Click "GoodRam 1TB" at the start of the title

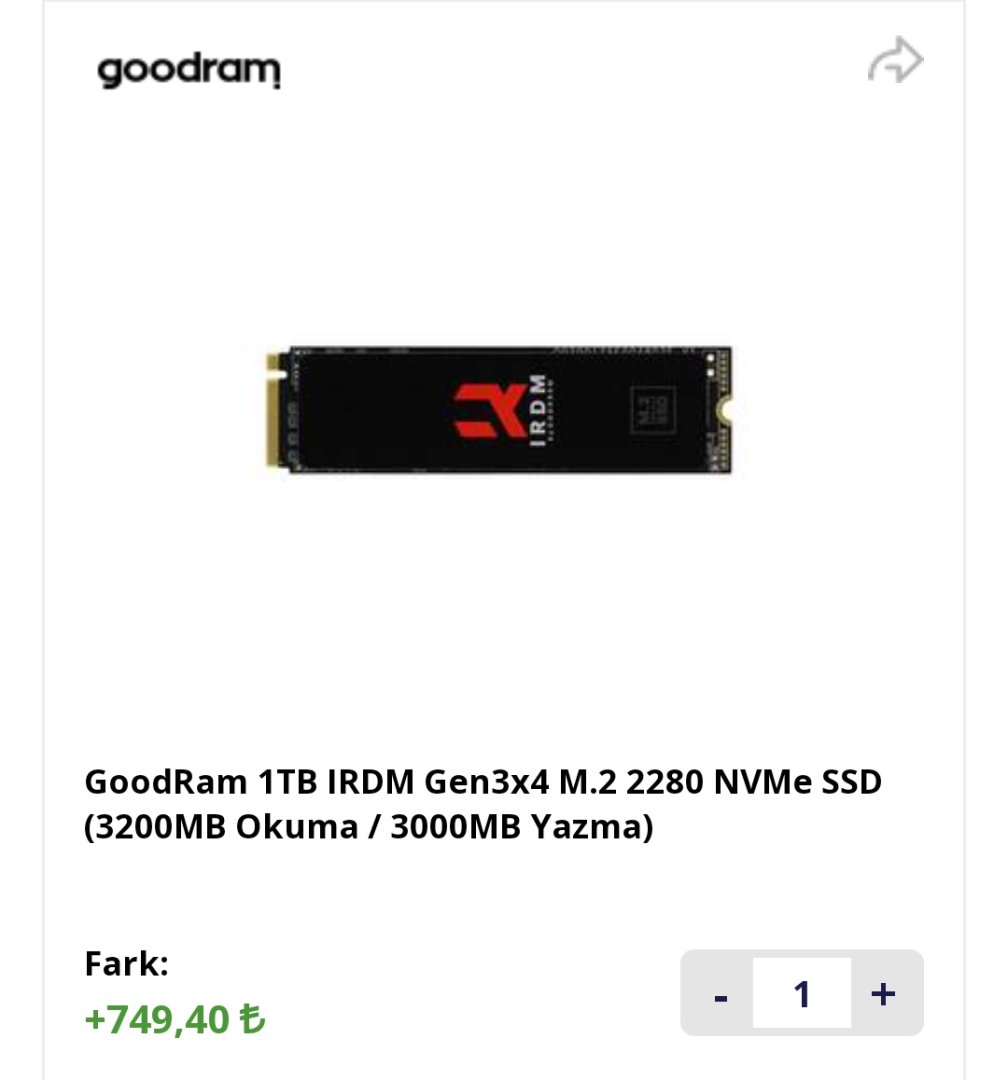(x=201, y=782)
